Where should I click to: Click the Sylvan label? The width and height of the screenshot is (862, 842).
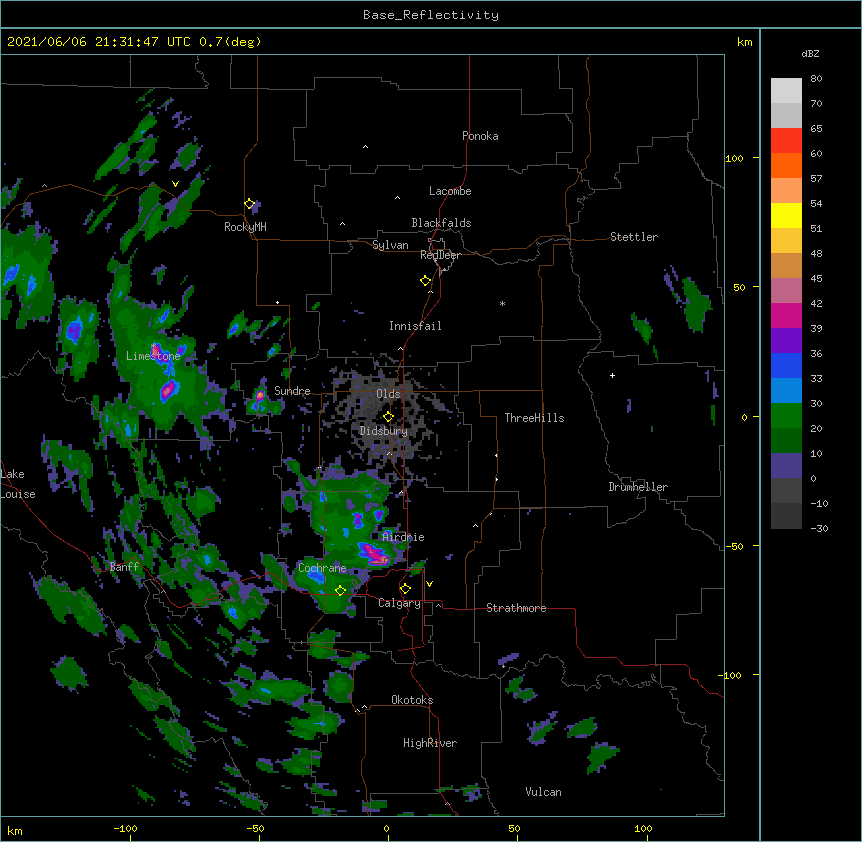(390, 245)
